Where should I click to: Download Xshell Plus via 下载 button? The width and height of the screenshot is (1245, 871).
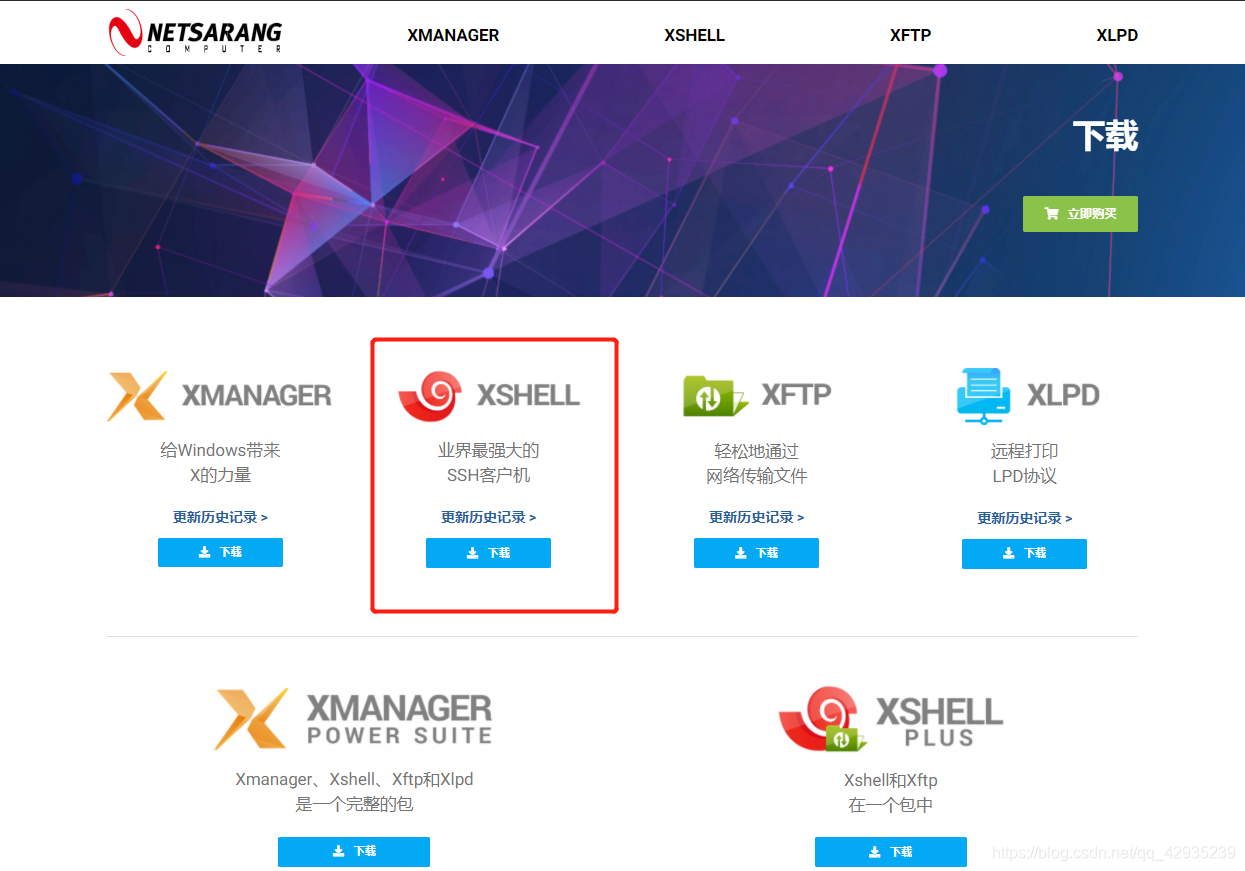coord(891,852)
